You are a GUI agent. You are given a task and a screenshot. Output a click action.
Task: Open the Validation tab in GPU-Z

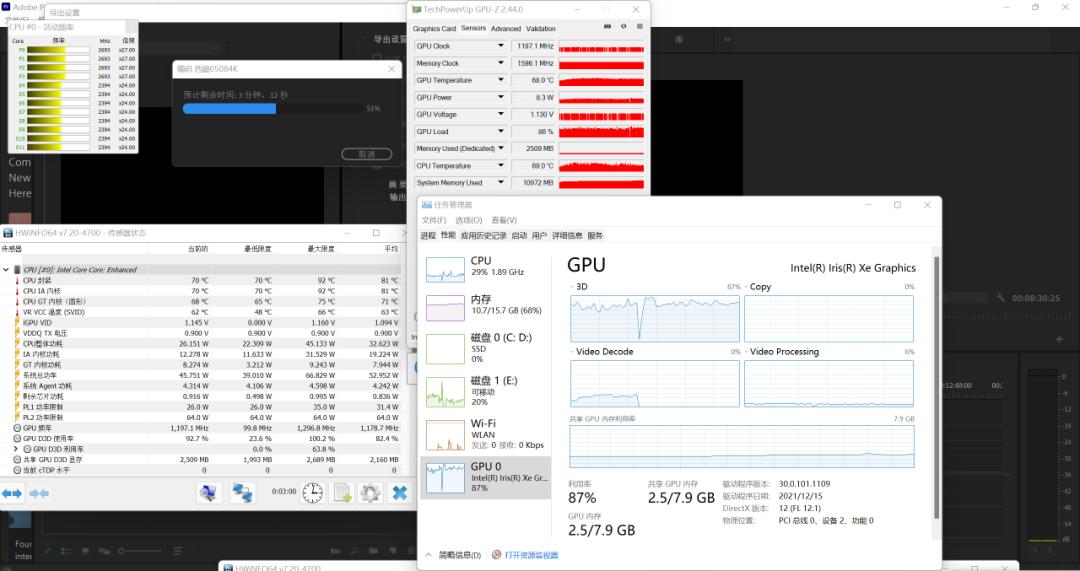pyautogui.click(x=541, y=29)
